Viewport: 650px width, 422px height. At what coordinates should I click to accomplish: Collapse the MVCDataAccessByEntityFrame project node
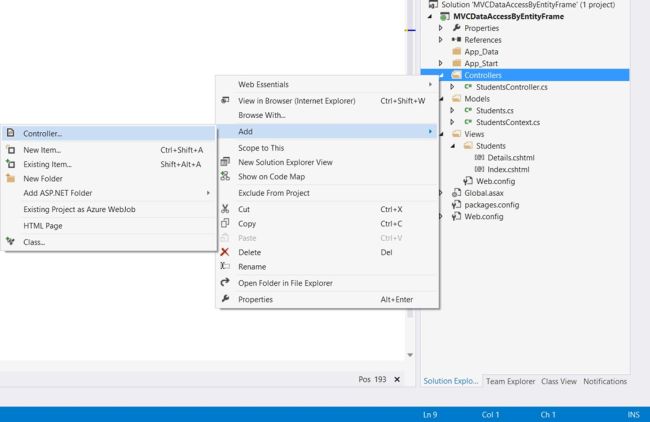[430, 17]
